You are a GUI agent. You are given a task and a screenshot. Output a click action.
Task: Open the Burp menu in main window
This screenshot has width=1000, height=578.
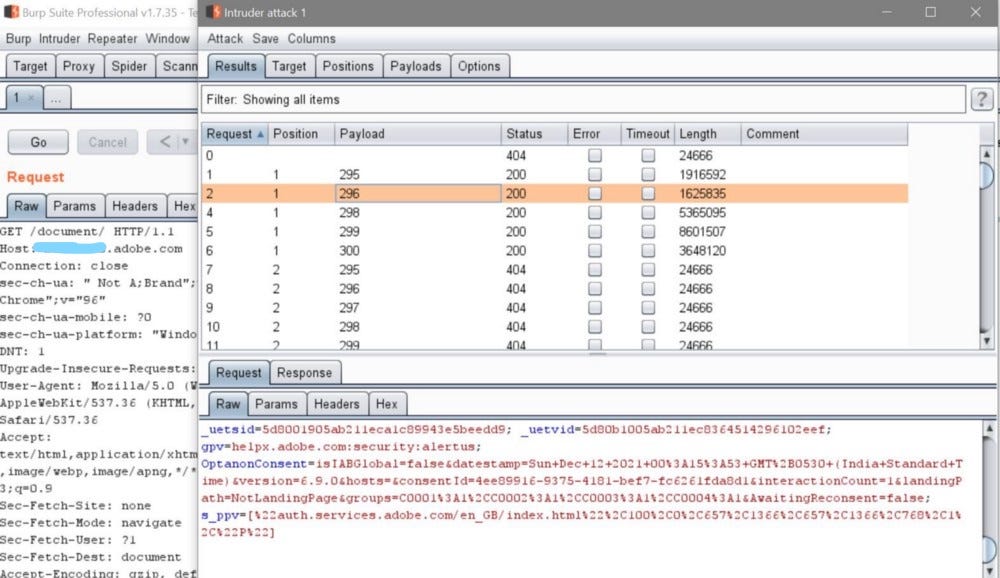(x=18, y=39)
